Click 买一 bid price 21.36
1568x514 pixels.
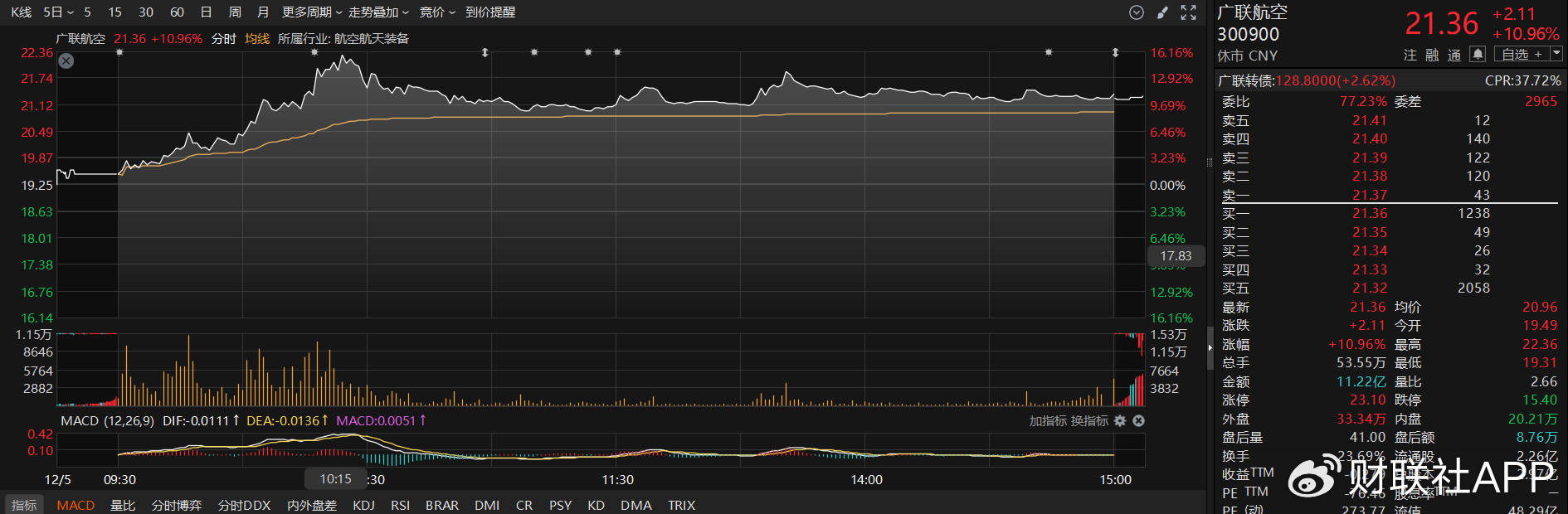(x=1370, y=213)
